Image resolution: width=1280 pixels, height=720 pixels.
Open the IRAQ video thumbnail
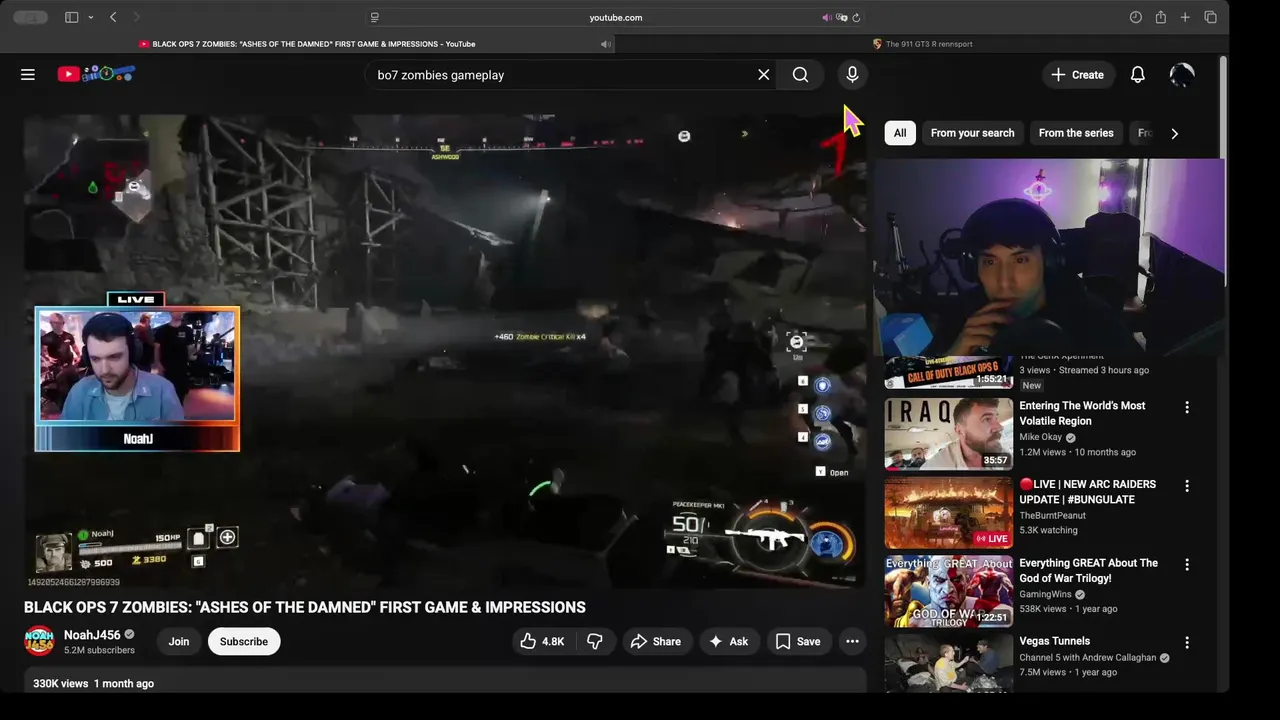(948, 434)
